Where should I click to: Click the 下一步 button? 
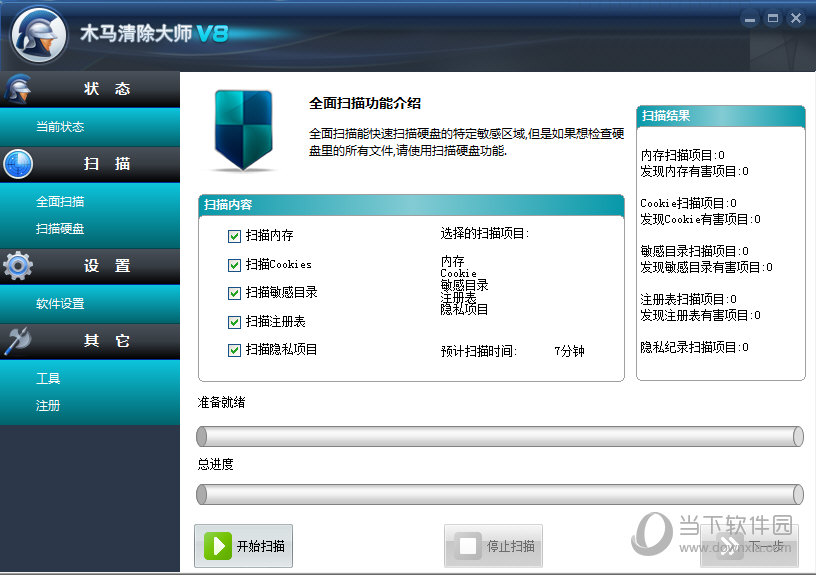click(749, 546)
